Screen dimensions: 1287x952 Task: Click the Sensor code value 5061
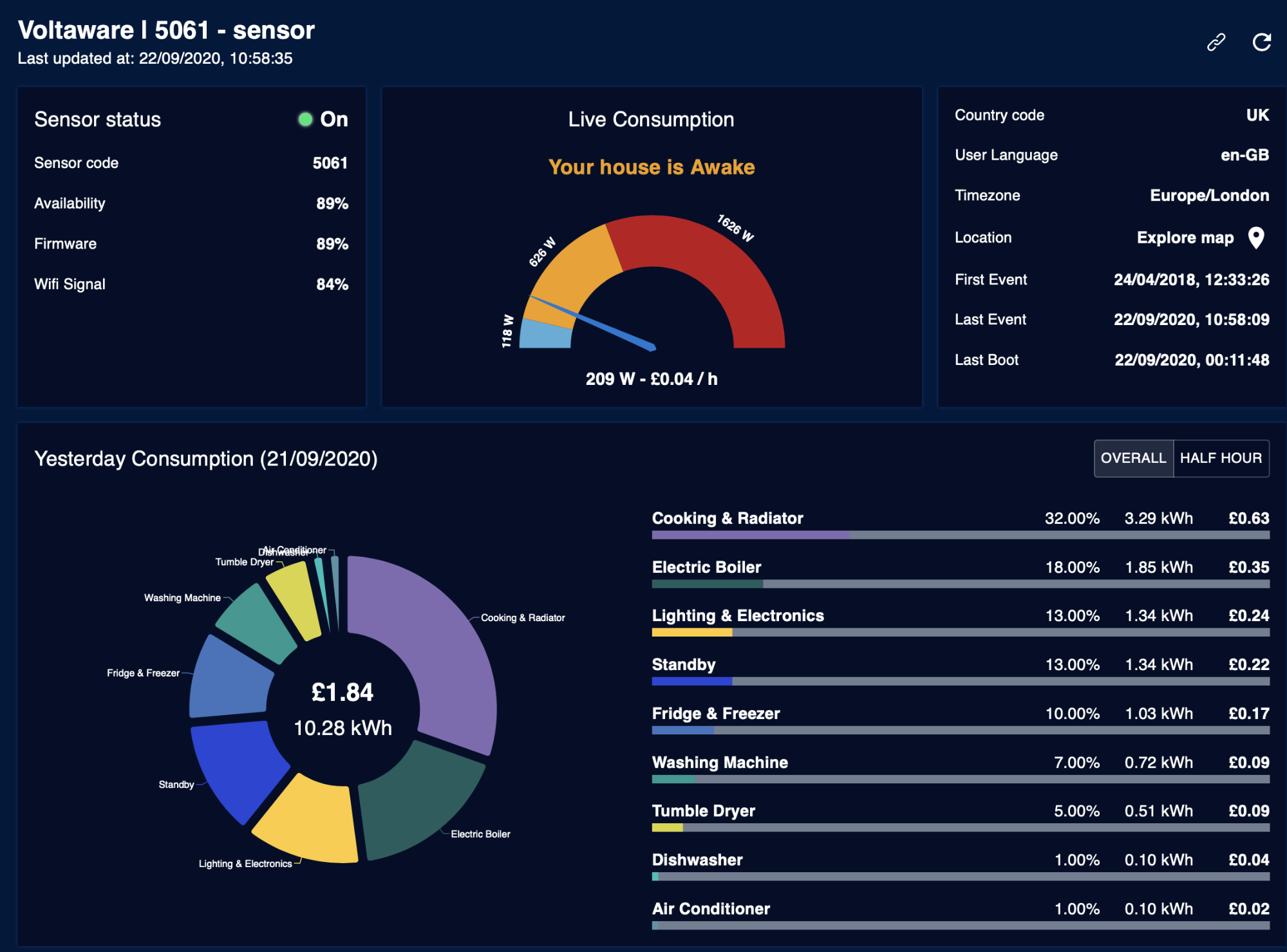(330, 163)
